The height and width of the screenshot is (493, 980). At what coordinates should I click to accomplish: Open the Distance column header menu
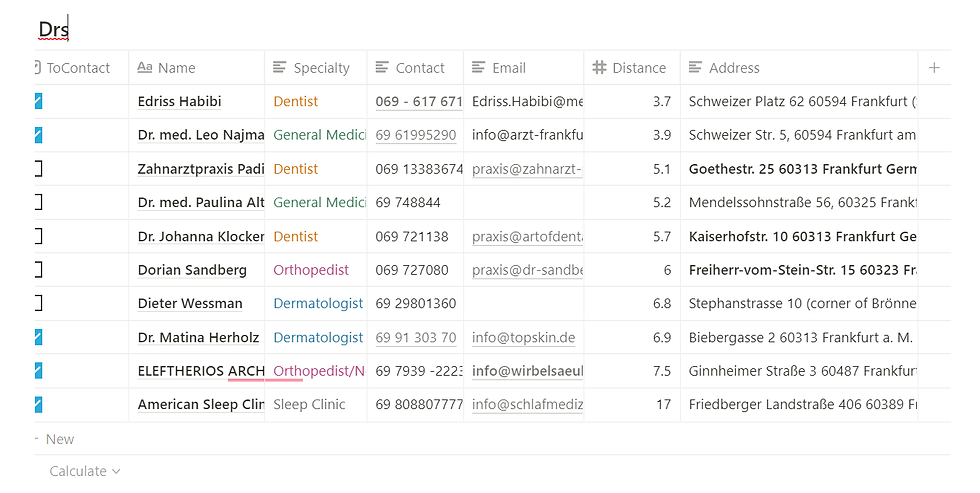point(632,67)
